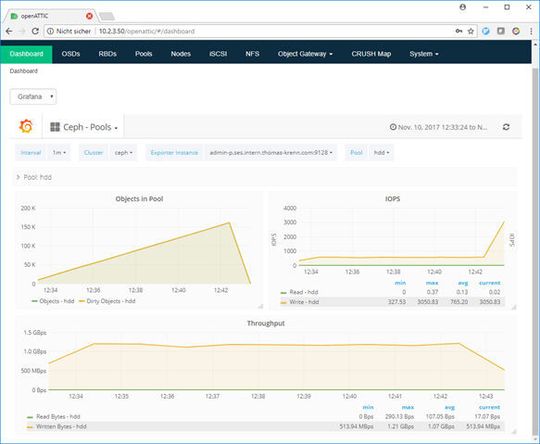This screenshot has height=444, width=540.
Task: Open the iSCSI navigation item
Action: coord(218,54)
